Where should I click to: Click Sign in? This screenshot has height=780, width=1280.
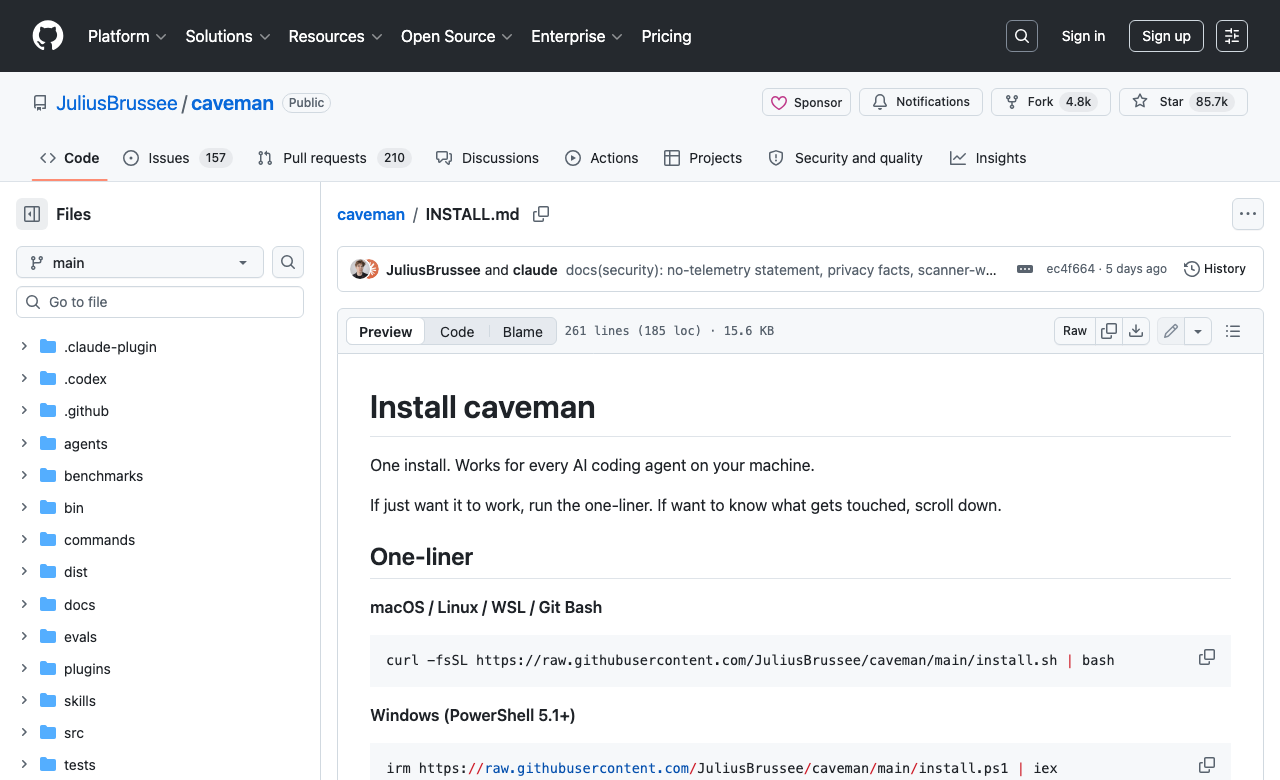click(1083, 36)
